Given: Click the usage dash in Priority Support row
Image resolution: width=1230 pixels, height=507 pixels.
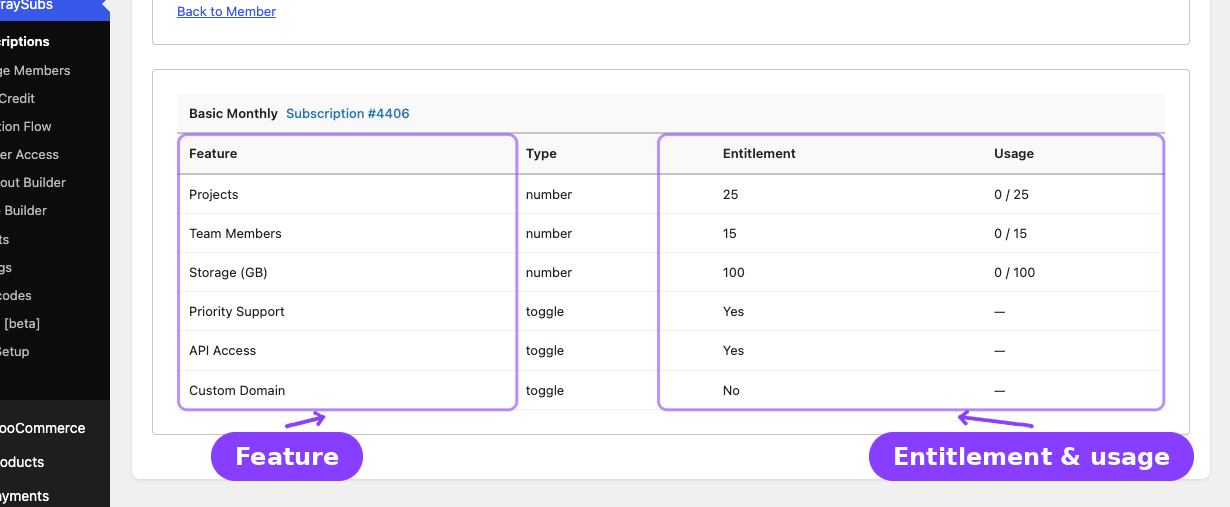Looking at the screenshot, I should 999,311.
